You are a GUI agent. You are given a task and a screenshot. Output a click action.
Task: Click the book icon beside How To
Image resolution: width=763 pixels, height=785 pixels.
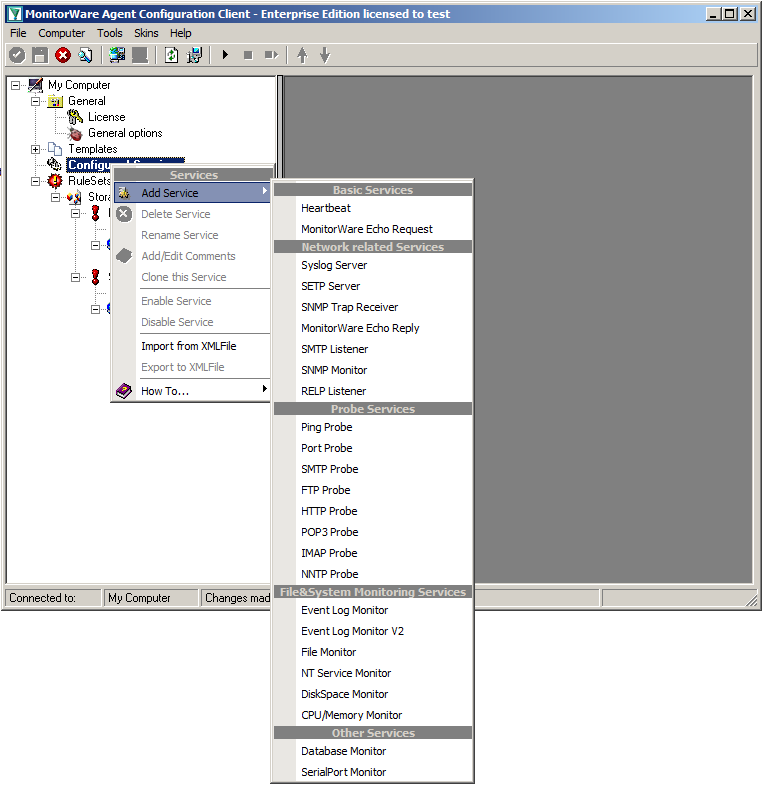pyautogui.click(x=124, y=390)
